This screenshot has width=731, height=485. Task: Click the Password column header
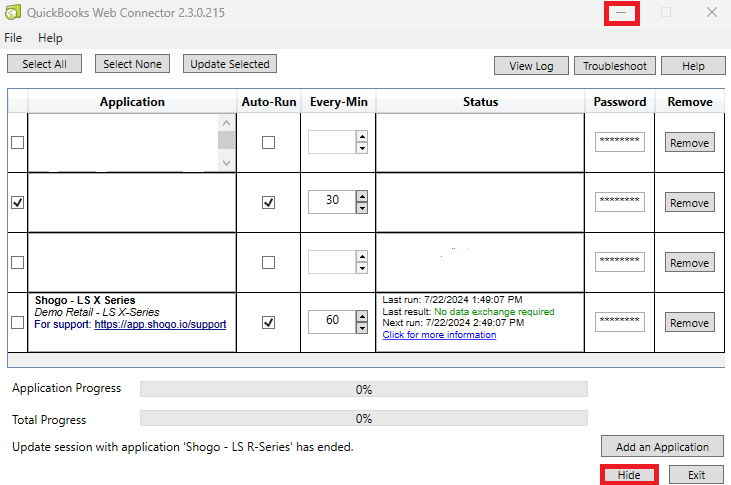pos(620,102)
